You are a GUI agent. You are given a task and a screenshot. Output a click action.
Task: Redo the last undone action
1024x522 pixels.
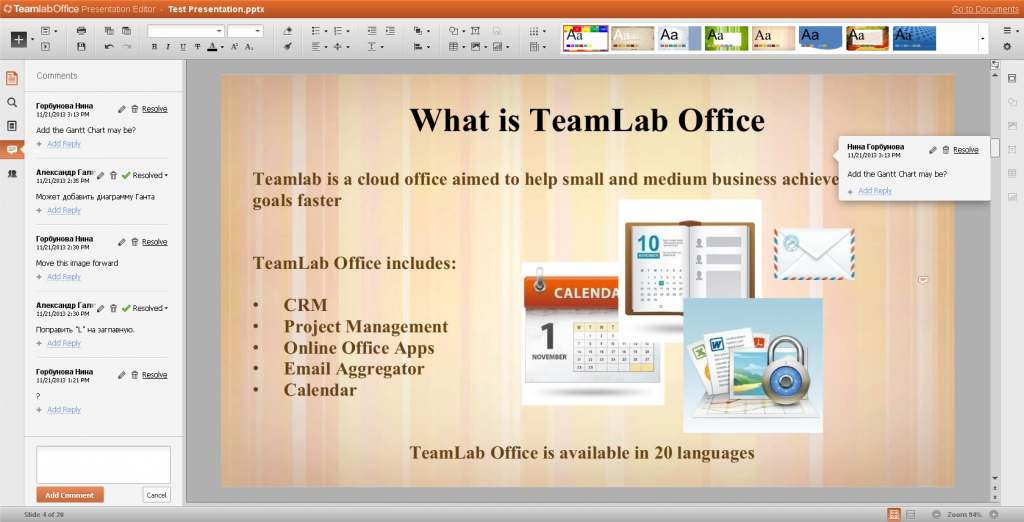126,47
